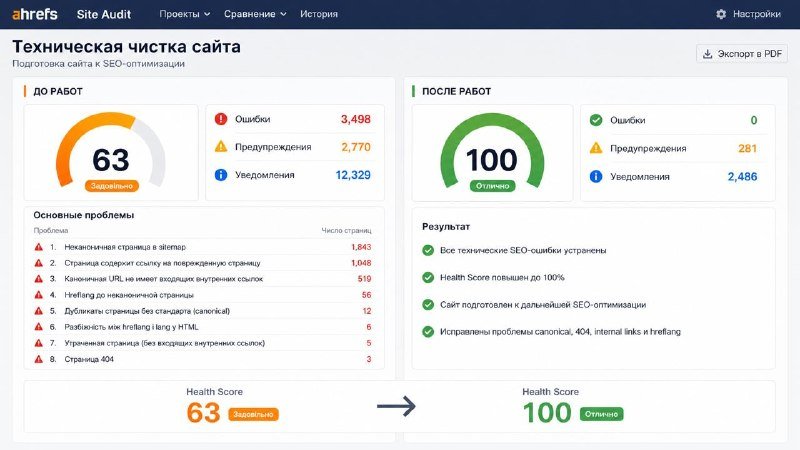Click warning icon for Страница 404 row
The image size is (800, 450).
[38, 359]
